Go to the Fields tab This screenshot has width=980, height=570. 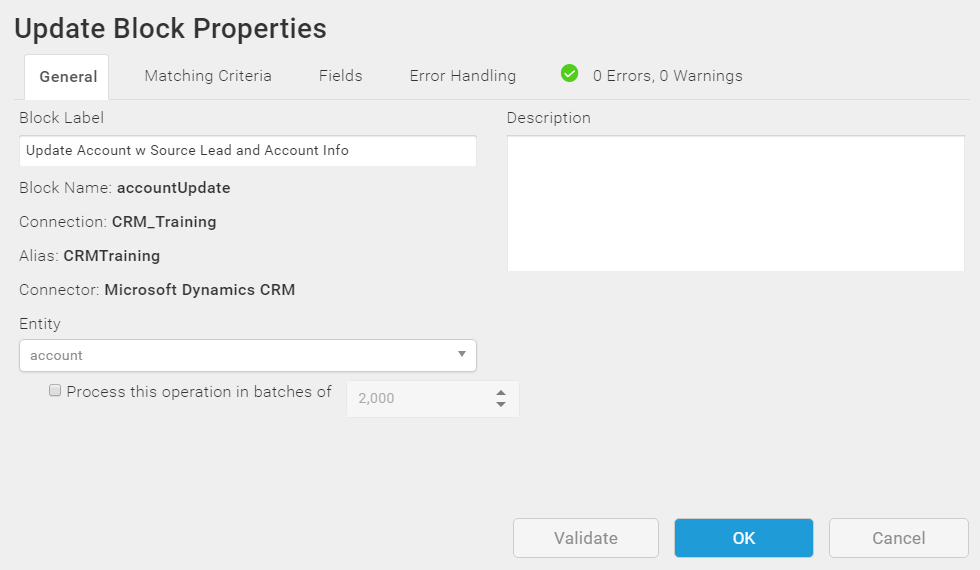tap(341, 76)
